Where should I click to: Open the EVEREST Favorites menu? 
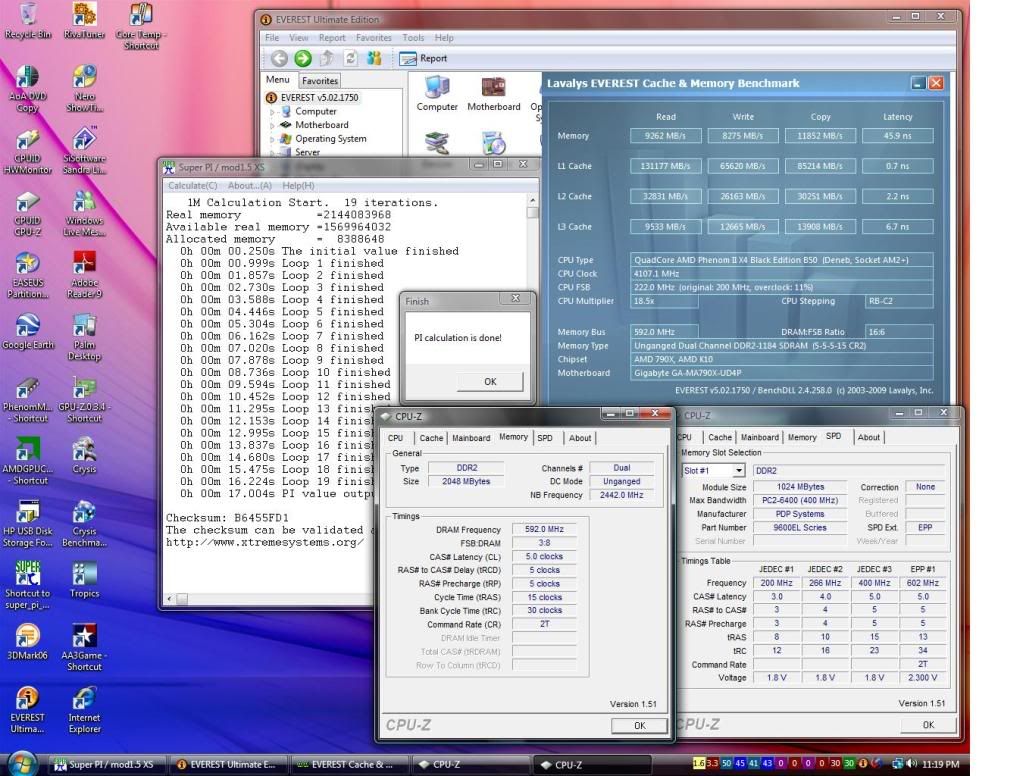374,38
